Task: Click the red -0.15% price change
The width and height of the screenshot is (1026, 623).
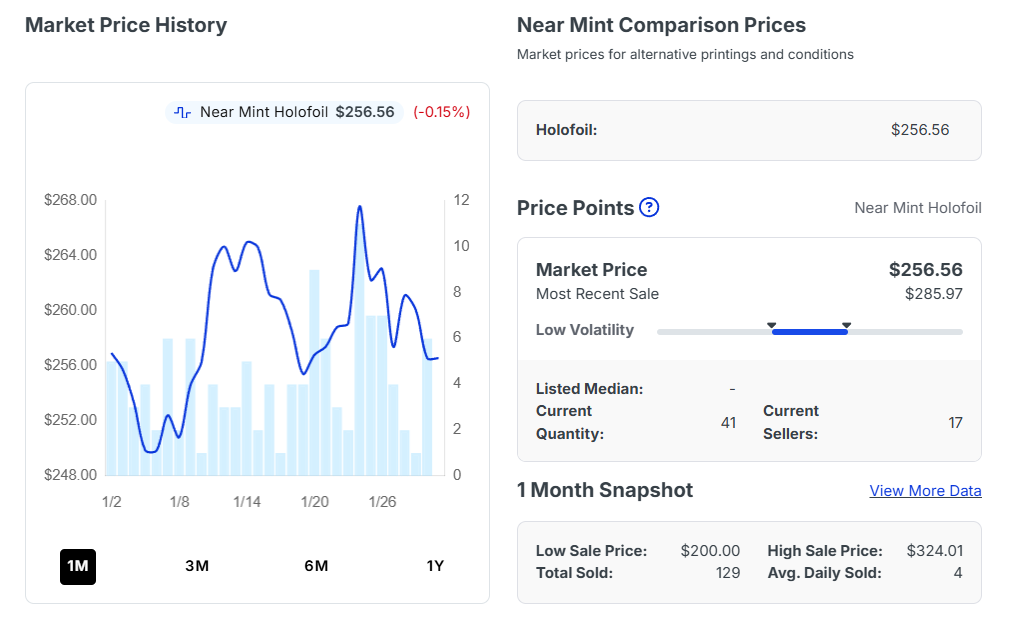Action: 441,112
